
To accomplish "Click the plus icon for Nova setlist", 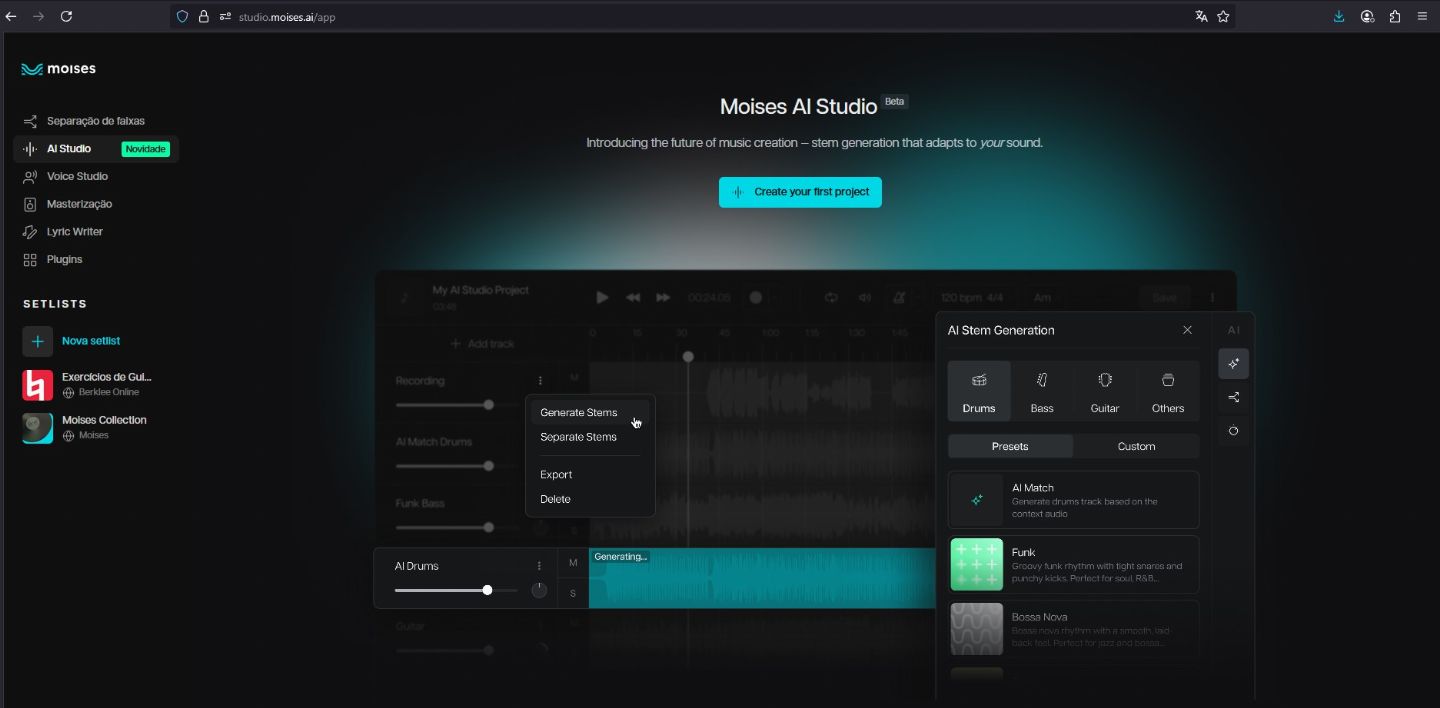I will (x=38, y=341).
